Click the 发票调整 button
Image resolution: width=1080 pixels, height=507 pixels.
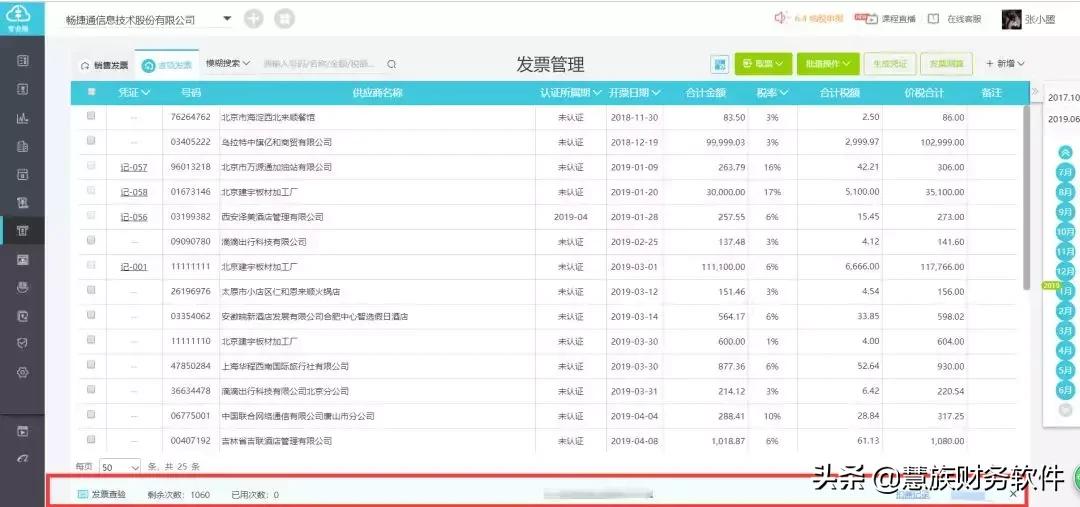pyautogui.click(x=946, y=64)
